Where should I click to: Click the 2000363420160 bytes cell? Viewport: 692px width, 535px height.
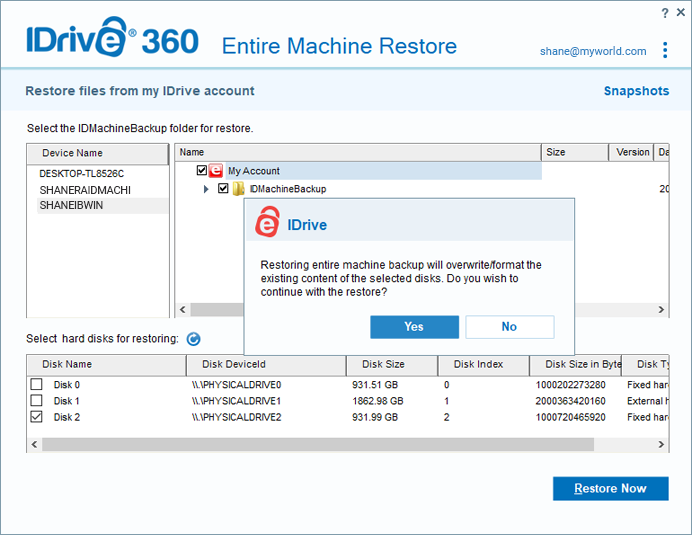click(x=571, y=401)
